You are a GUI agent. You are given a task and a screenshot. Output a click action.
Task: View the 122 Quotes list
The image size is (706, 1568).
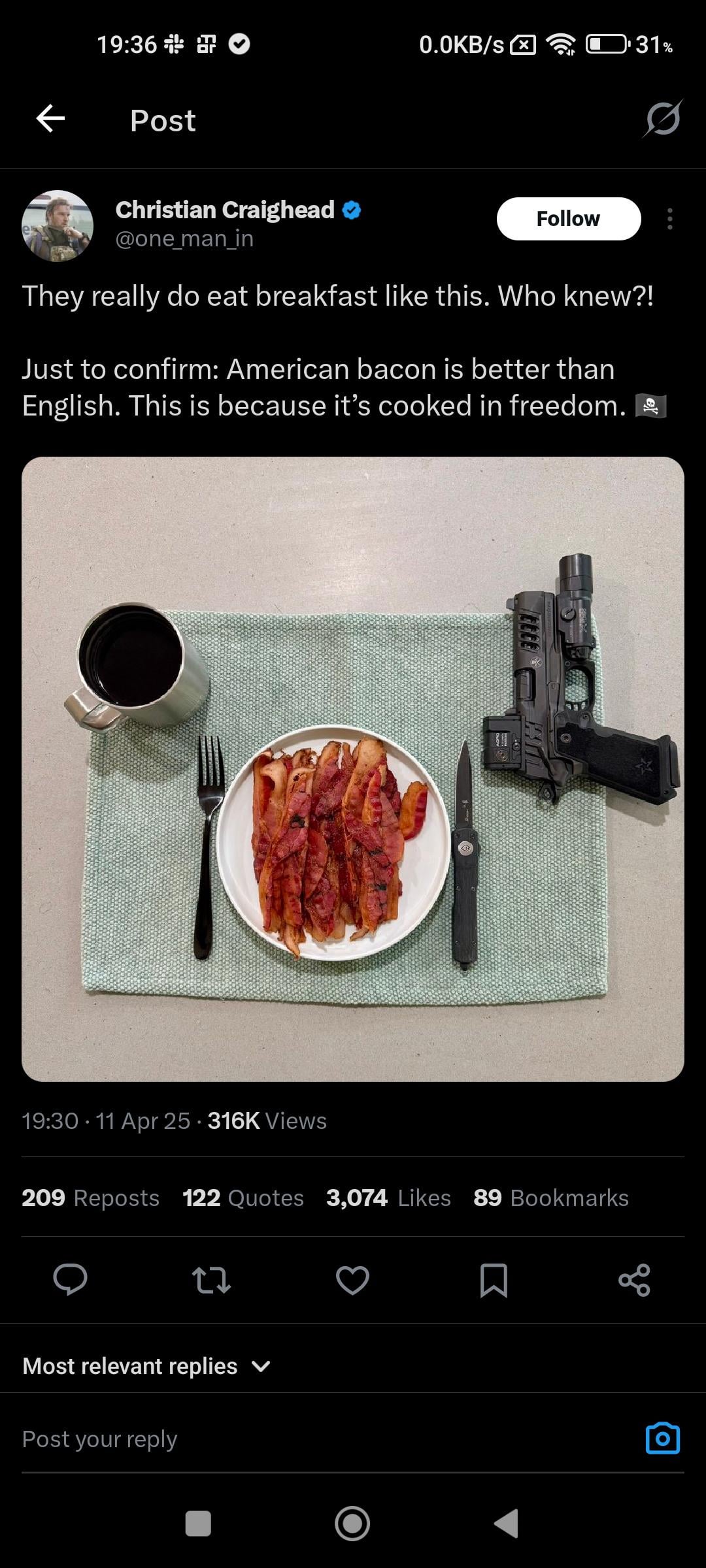(x=243, y=1198)
